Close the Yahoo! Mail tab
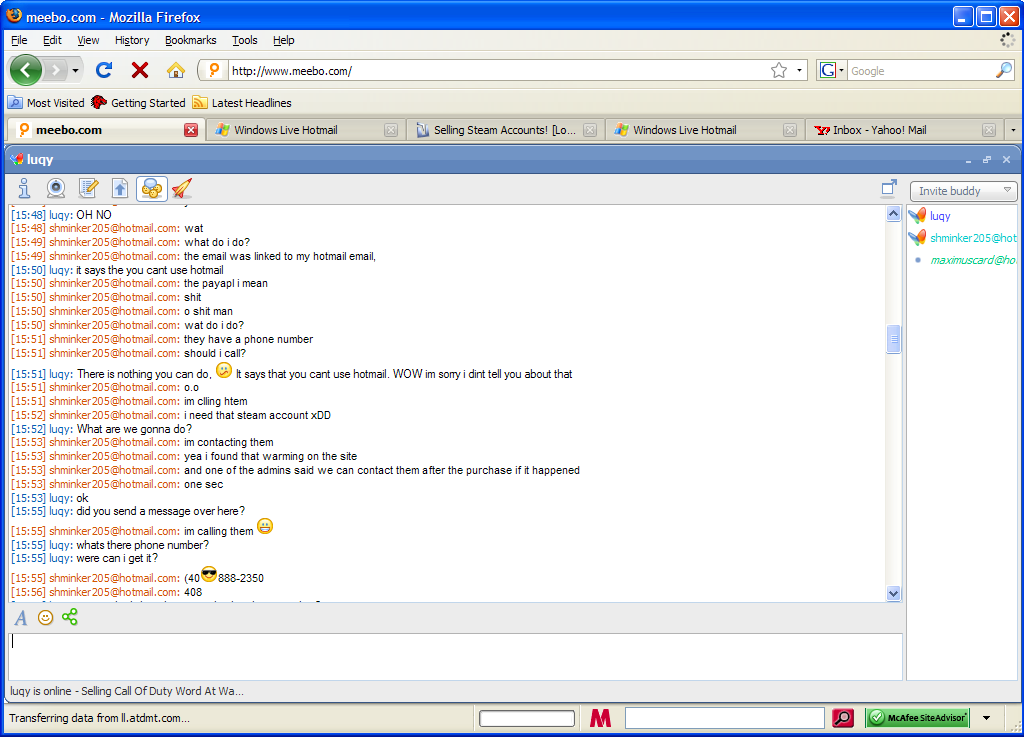 tap(989, 130)
